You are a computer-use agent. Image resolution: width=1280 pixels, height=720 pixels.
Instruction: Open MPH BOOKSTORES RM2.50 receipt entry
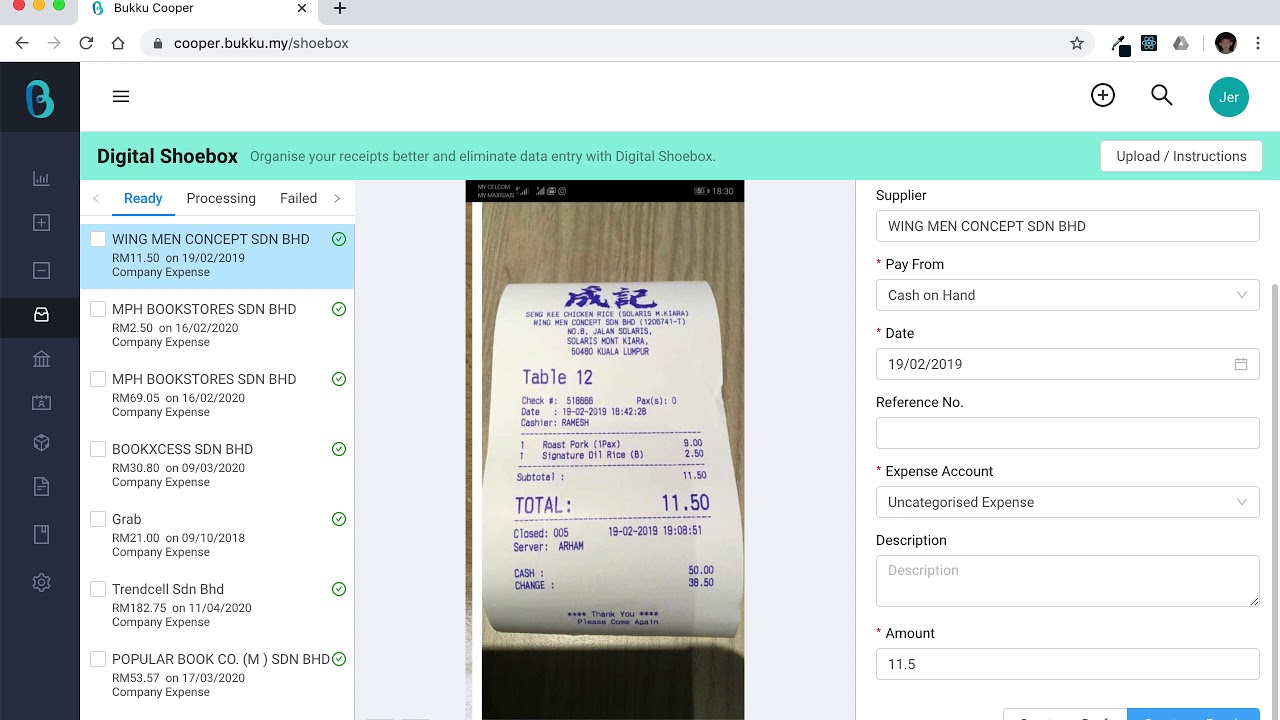click(217, 325)
